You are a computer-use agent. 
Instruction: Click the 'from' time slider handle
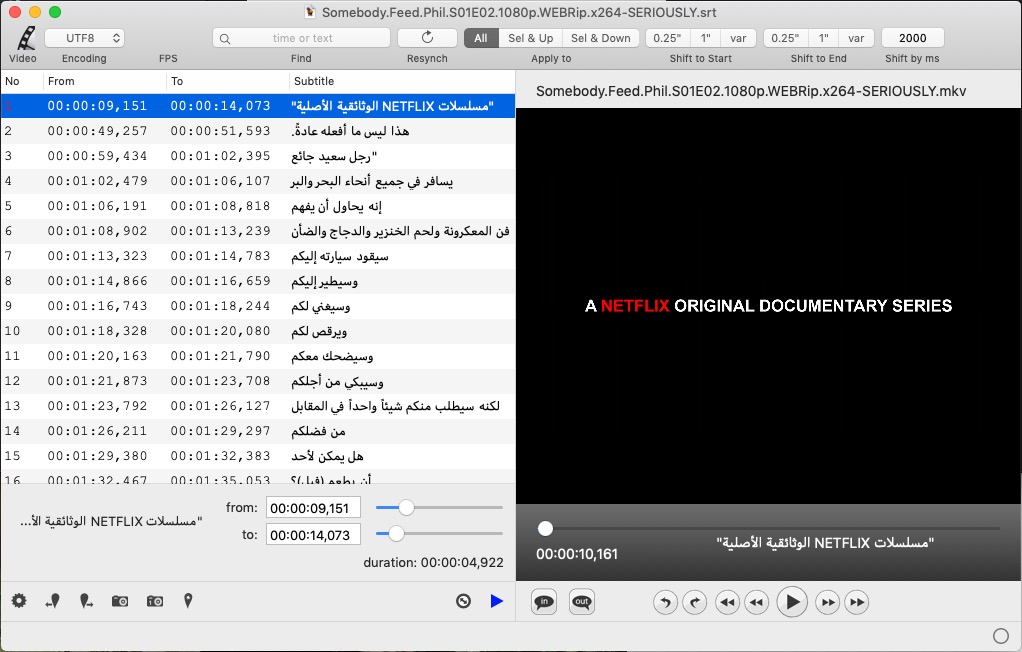[406, 507]
